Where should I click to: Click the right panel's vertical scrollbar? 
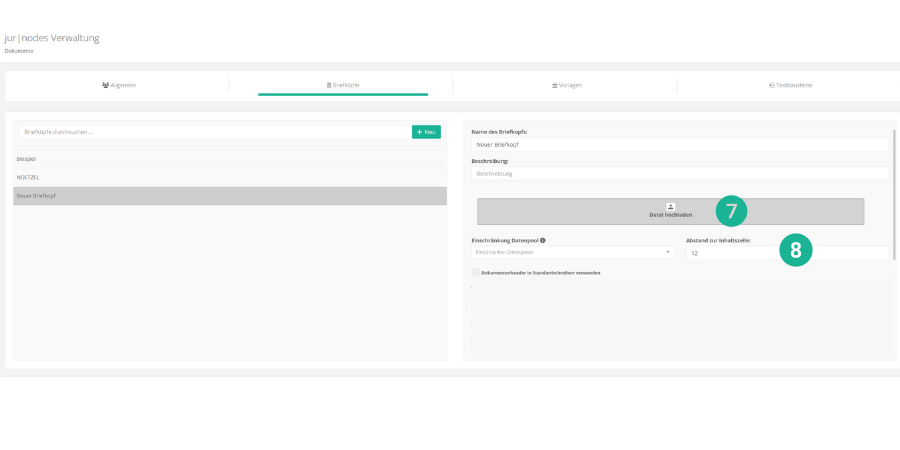(x=894, y=190)
